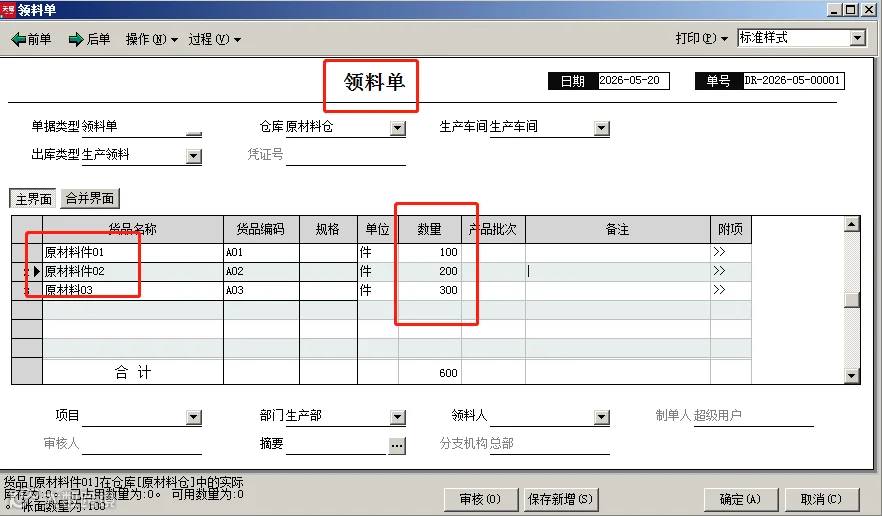
Task: Expand the 单据类型 selector
Action: click(x=194, y=132)
